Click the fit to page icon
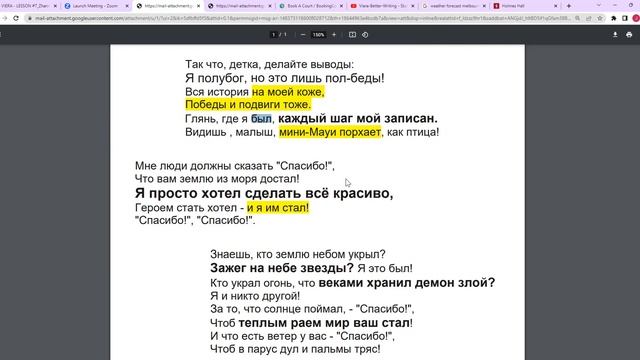This screenshot has width=640, height=360. (352, 35)
